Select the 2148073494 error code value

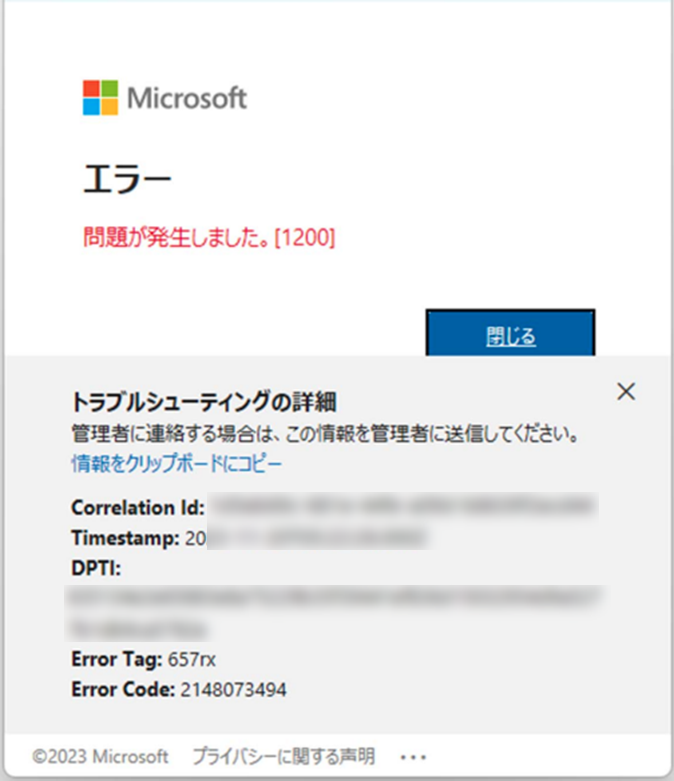coord(233,690)
